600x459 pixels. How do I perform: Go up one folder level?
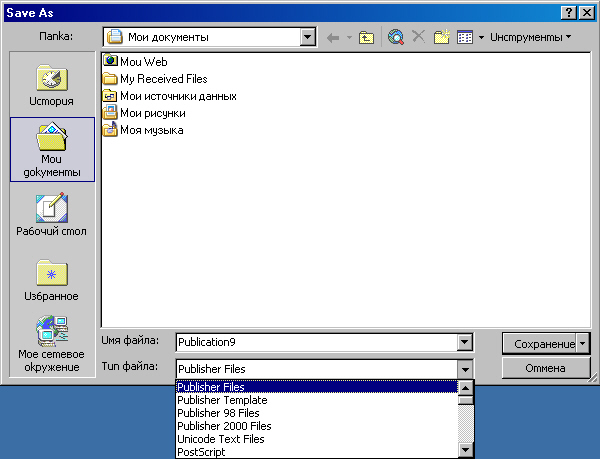[366, 37]
